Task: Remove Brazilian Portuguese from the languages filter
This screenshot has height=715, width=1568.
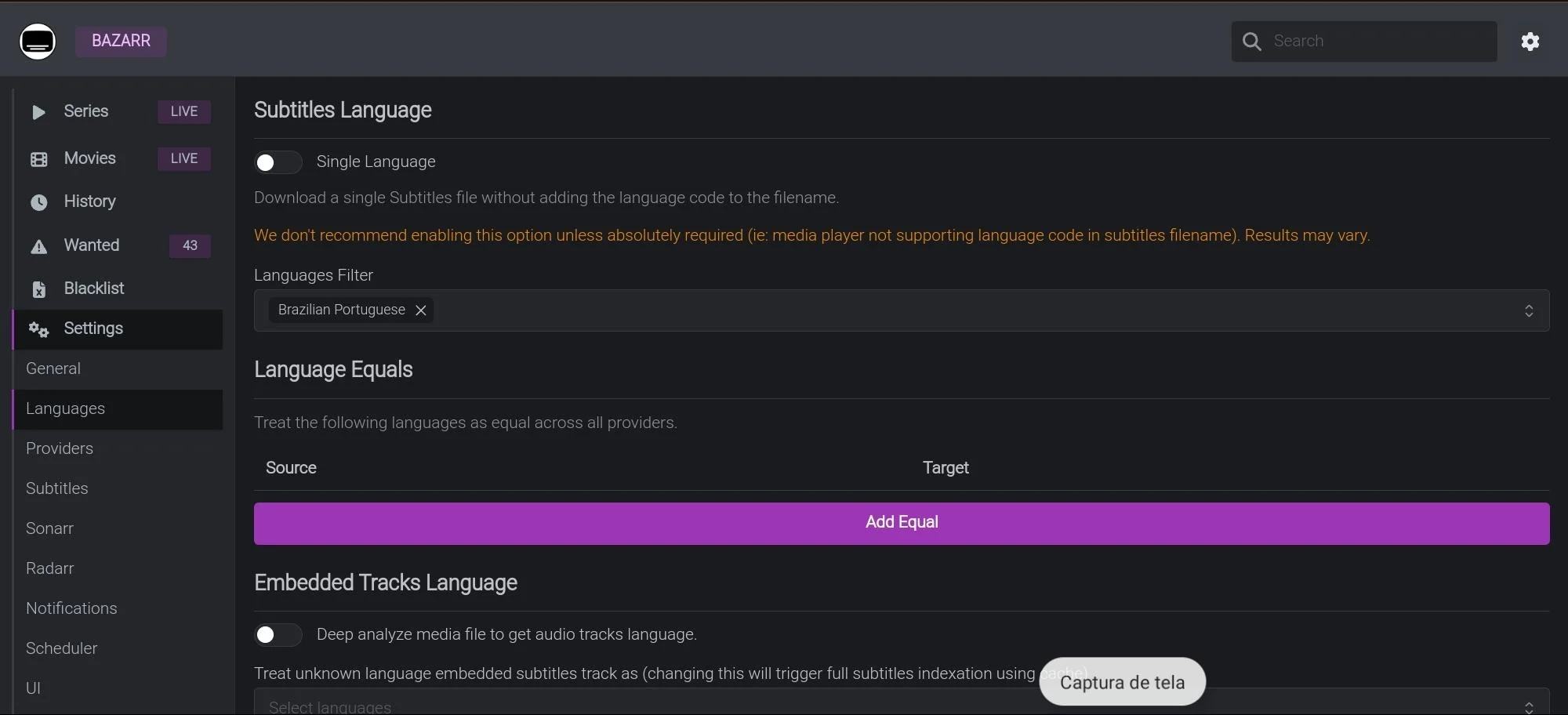Action: pyautogui.click(x=421, y=310)
